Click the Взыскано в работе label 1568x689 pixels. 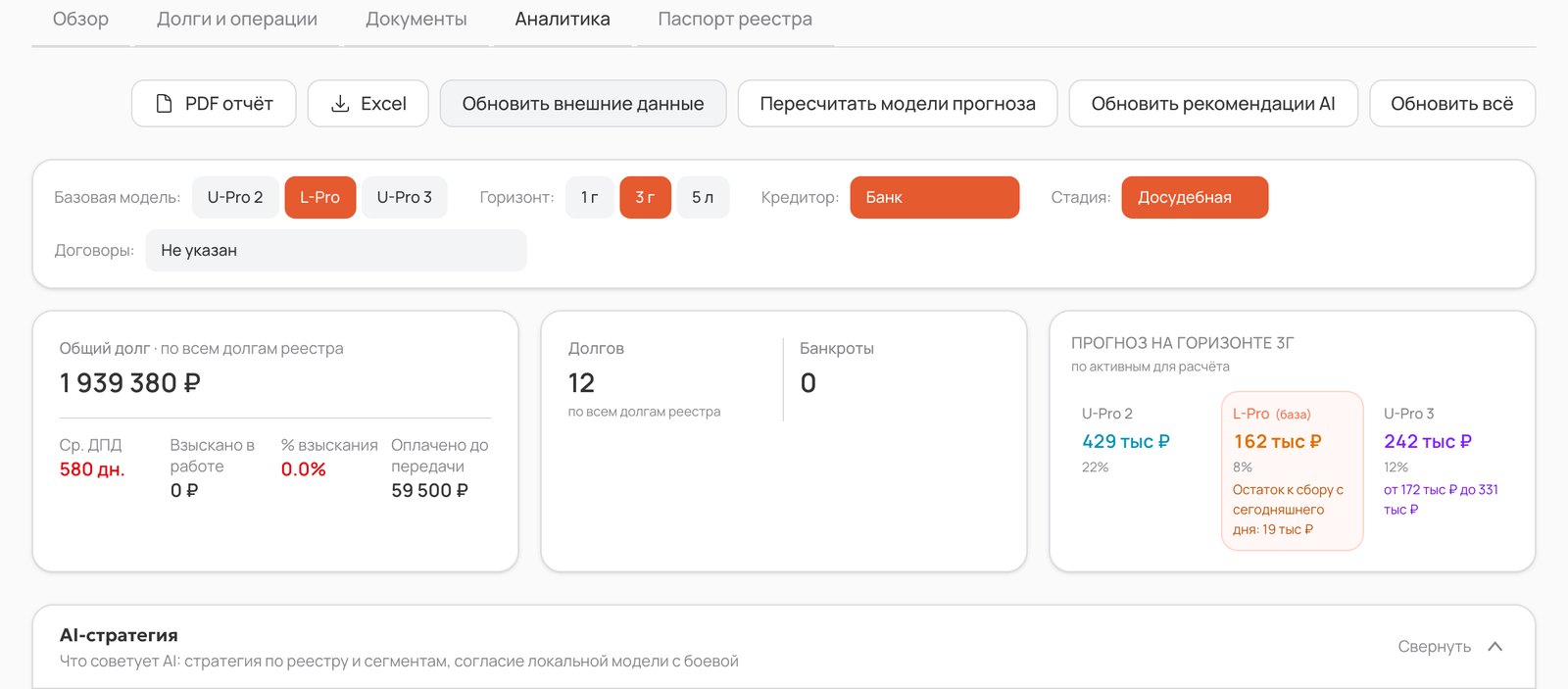213,456
